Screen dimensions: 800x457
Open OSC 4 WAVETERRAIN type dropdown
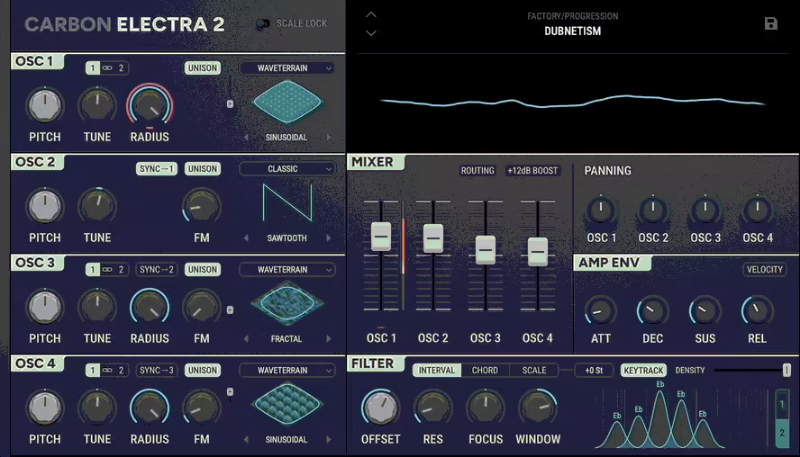click(x=287, y=370)
